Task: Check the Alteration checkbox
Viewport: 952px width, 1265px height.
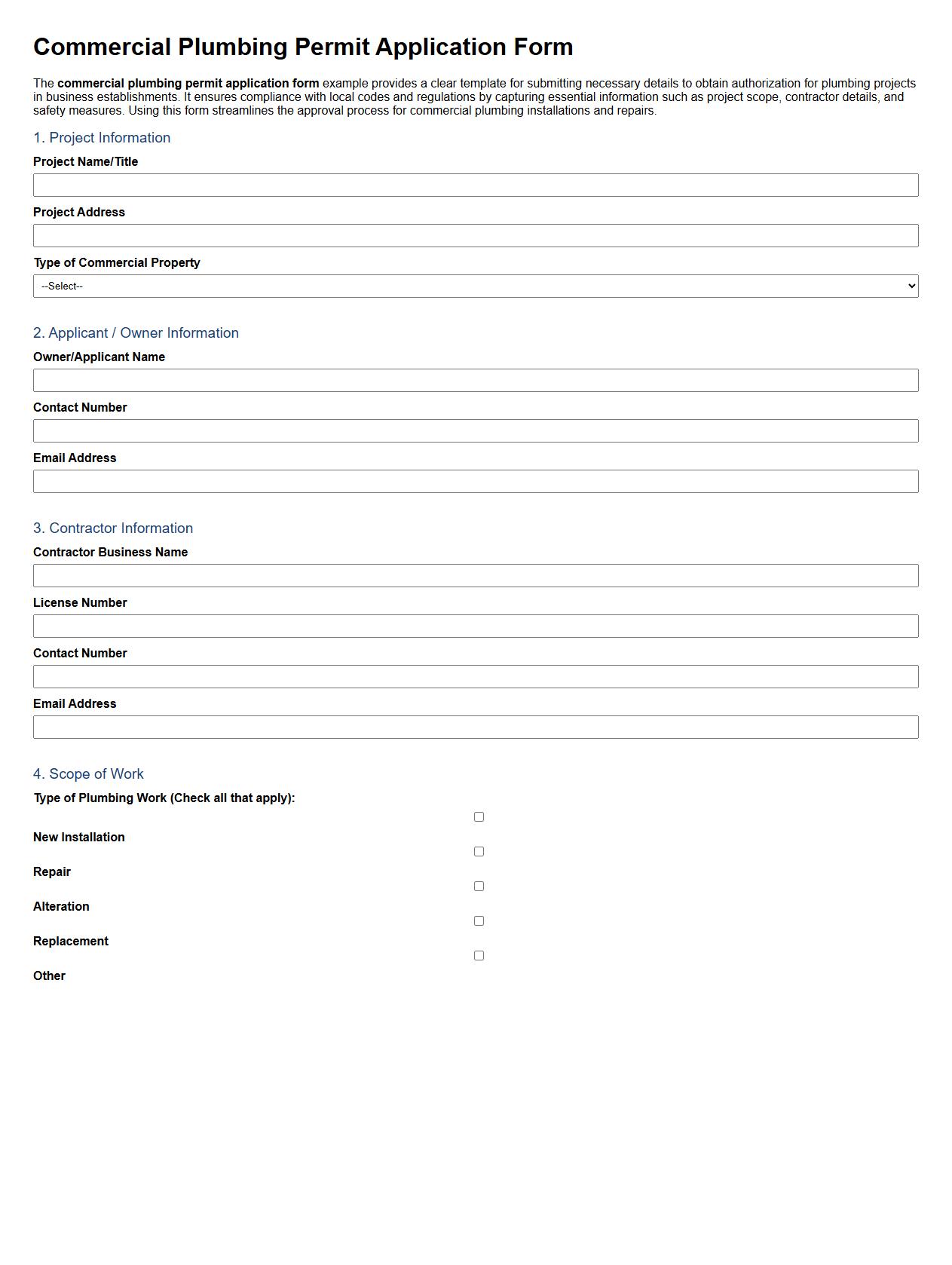Action: [477, 885]
